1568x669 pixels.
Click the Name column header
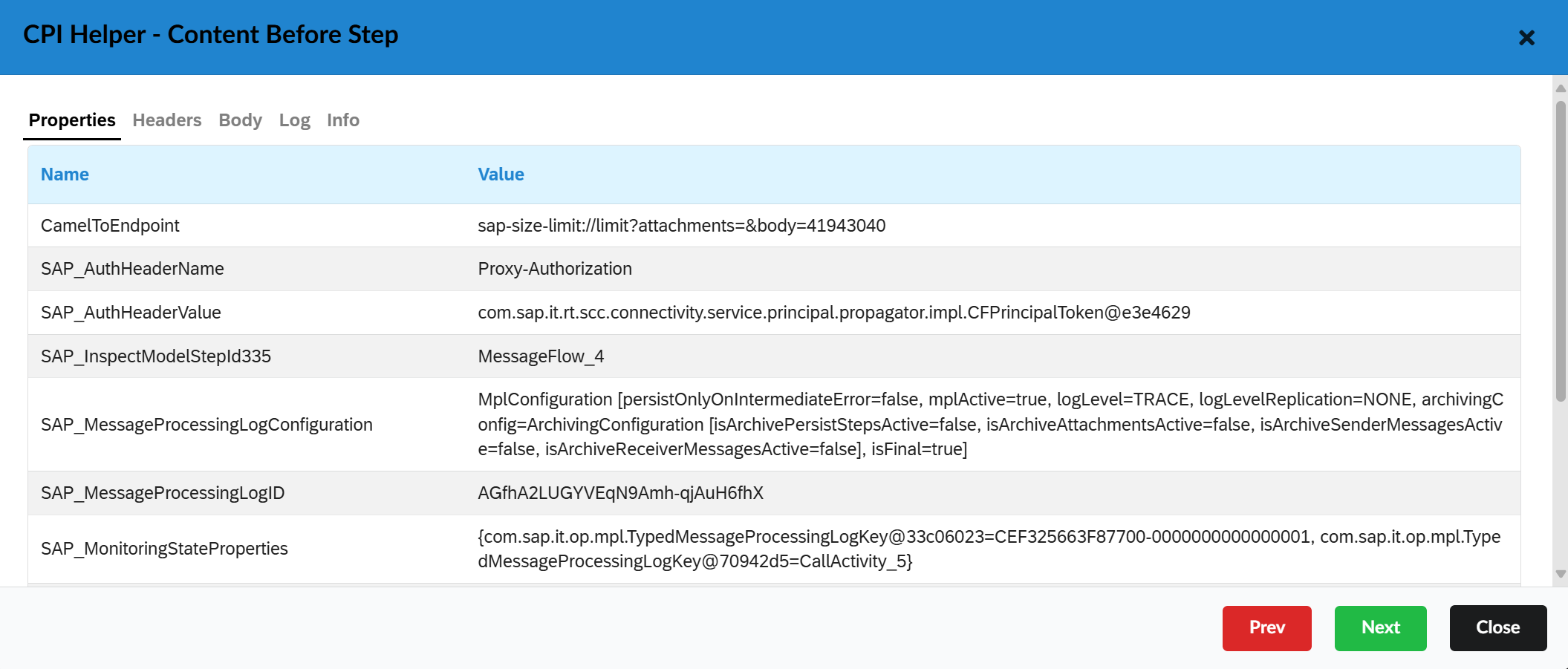pos(65,174)
